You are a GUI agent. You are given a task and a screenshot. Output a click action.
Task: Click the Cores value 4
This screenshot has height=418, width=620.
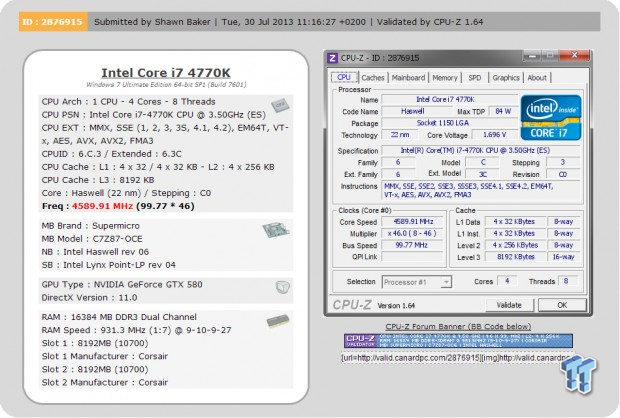tap(507, 281)
